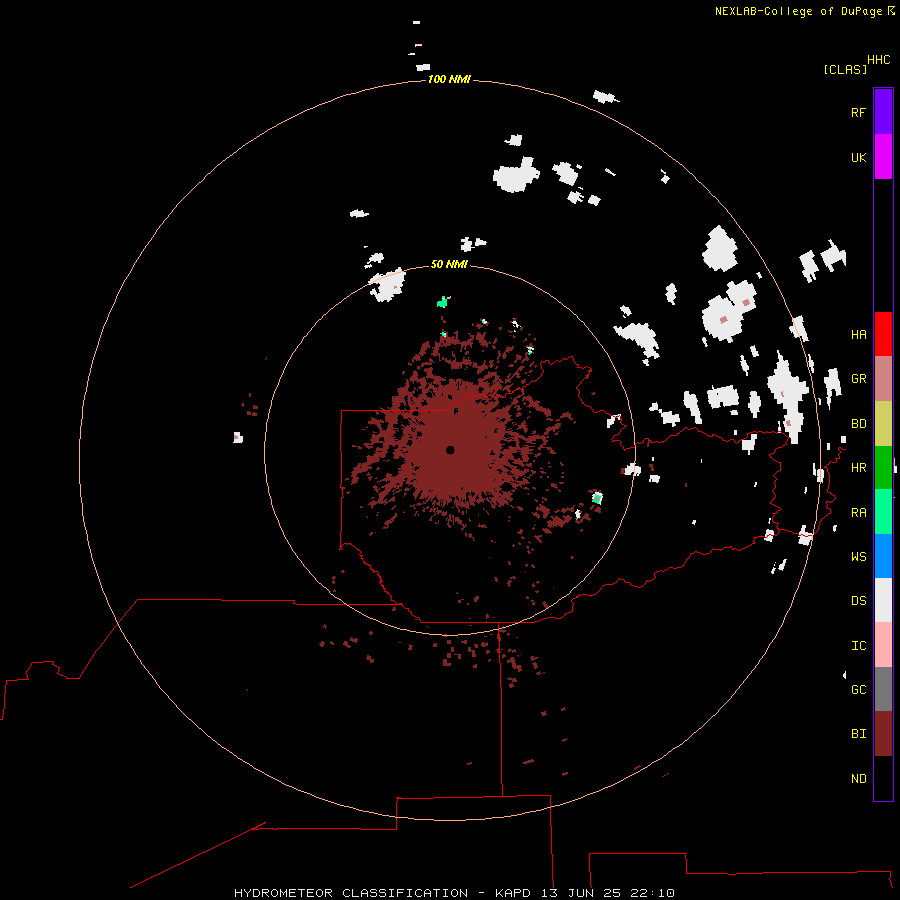The image size is (900, 900).
Task: Click the DS legend label
Action: click(858, 600)
